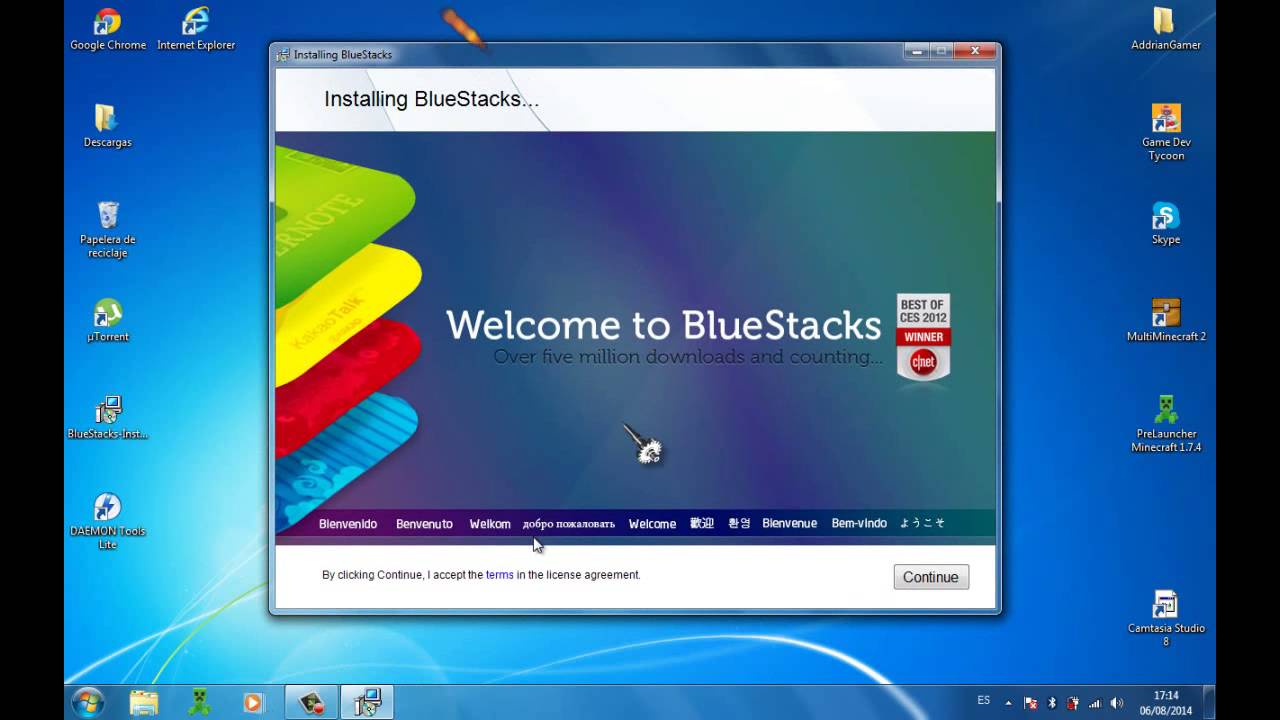
Task: Open the license terms link
Action: coord(500,575)
